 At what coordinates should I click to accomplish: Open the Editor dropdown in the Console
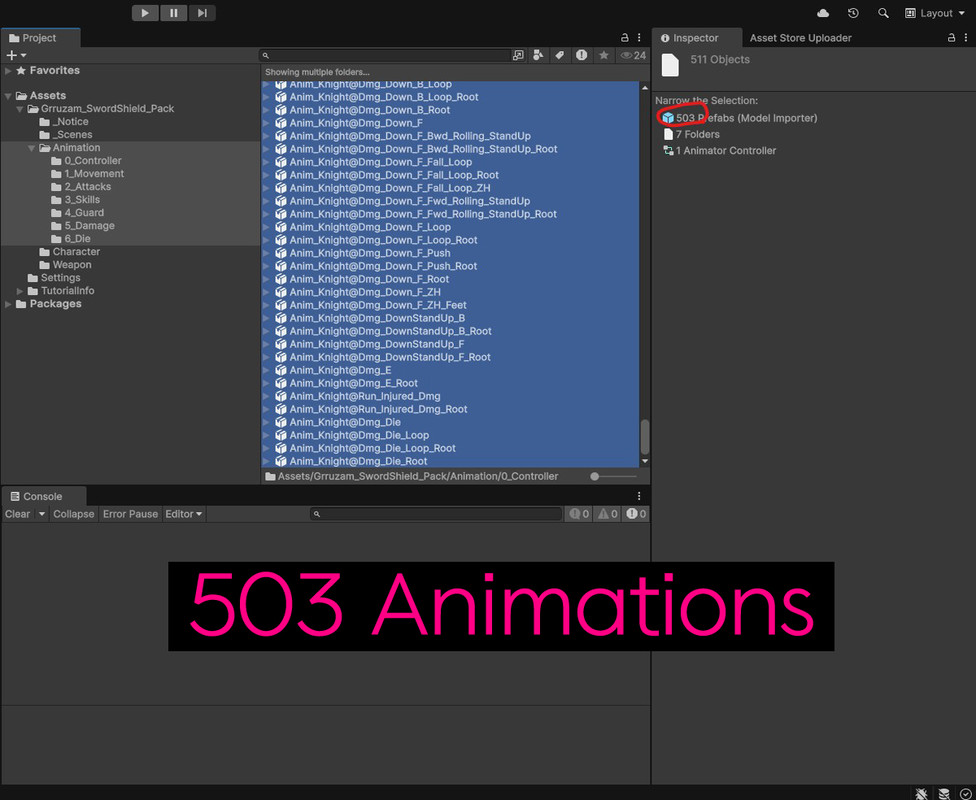(x=184, y=514)
